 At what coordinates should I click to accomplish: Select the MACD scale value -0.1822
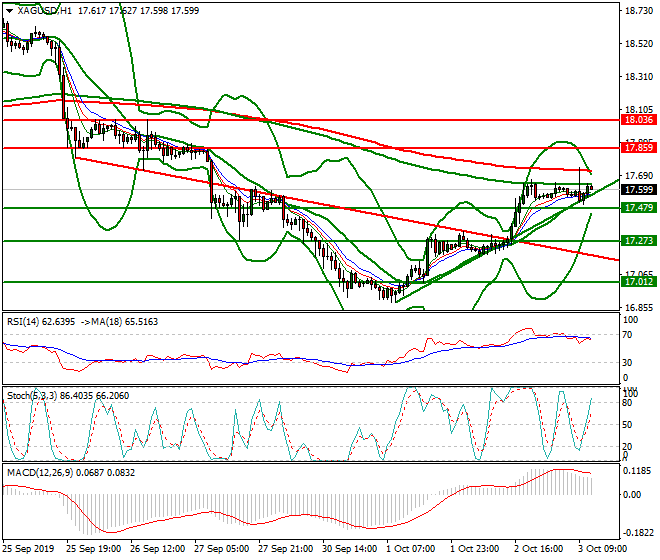tap(638, 533)
